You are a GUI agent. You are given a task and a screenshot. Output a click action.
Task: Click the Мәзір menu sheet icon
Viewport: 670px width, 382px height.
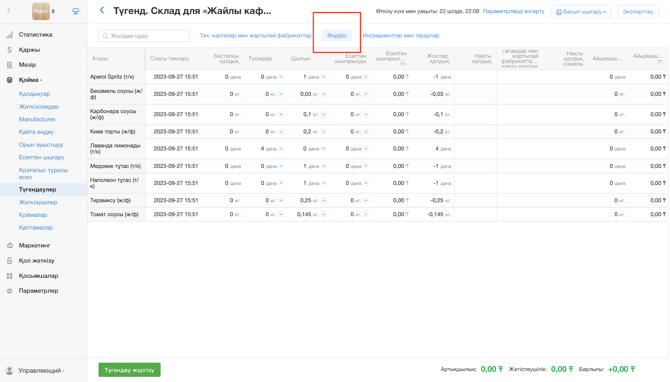pos(9,65)
